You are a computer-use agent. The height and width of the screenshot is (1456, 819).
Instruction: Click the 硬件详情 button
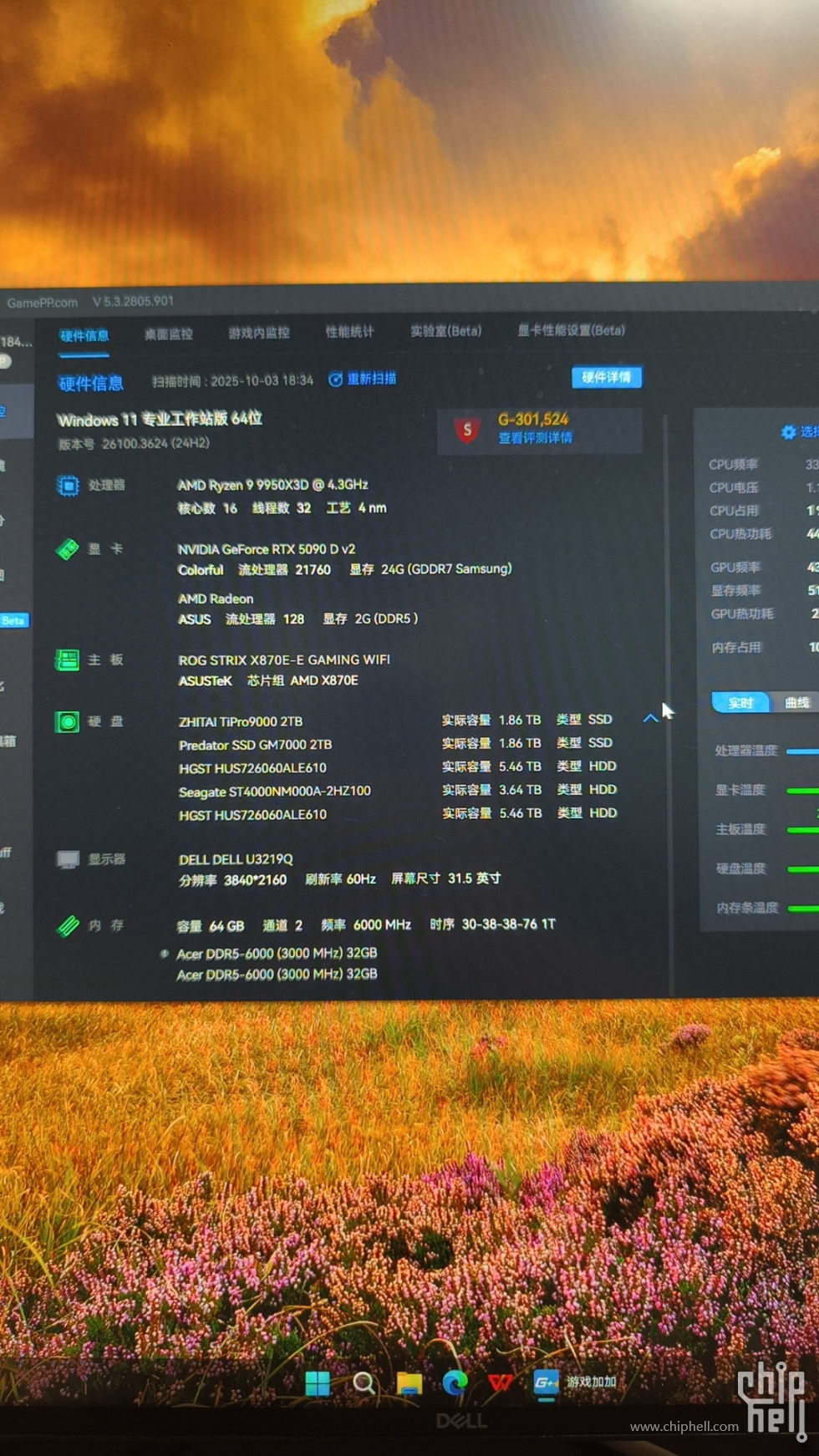pos(606,378)
